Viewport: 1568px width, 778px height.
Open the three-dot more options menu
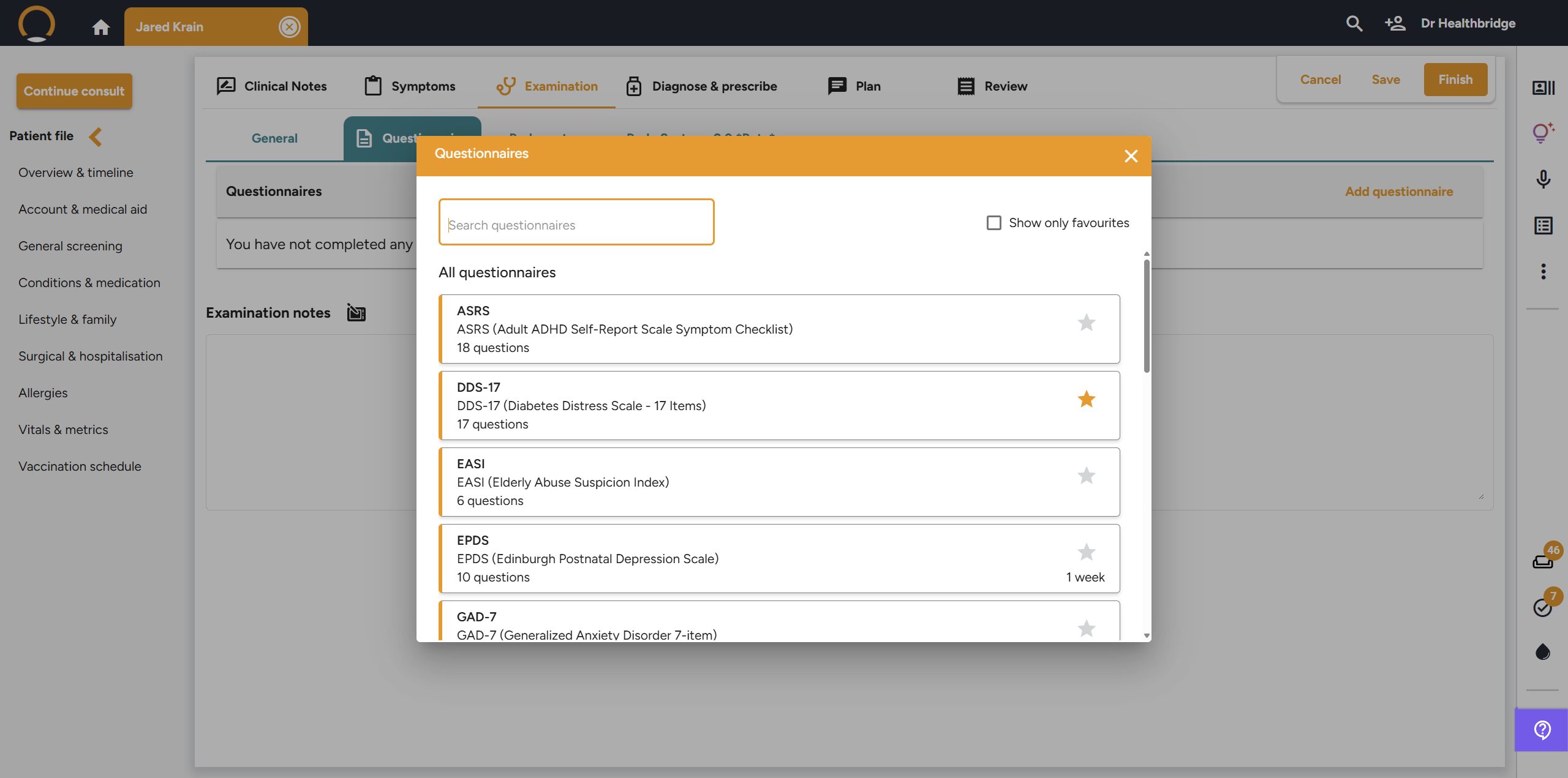[1543, 271]
